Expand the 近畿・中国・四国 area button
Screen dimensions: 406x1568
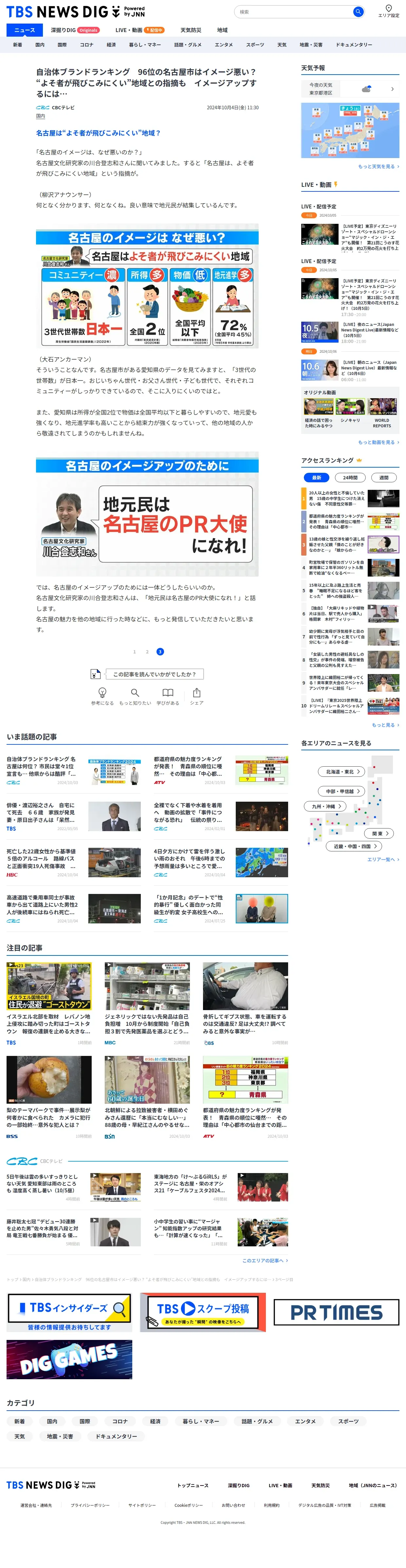(354, 846)
